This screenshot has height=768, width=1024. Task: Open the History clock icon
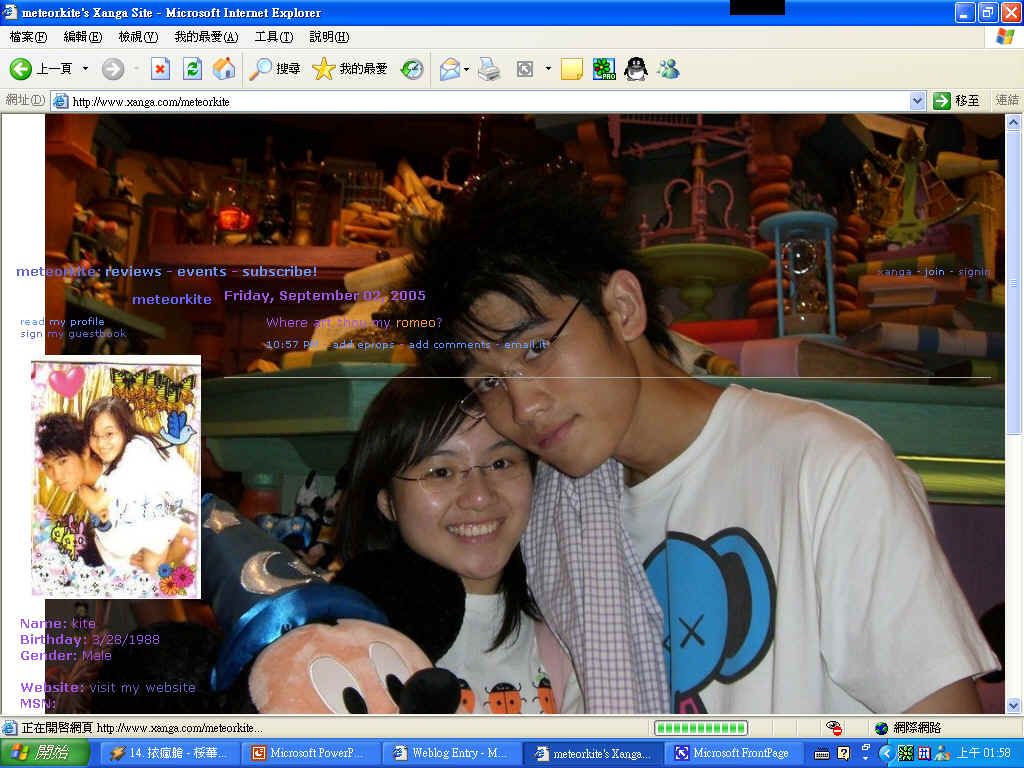pyautogui.click(x=412, y=69)
